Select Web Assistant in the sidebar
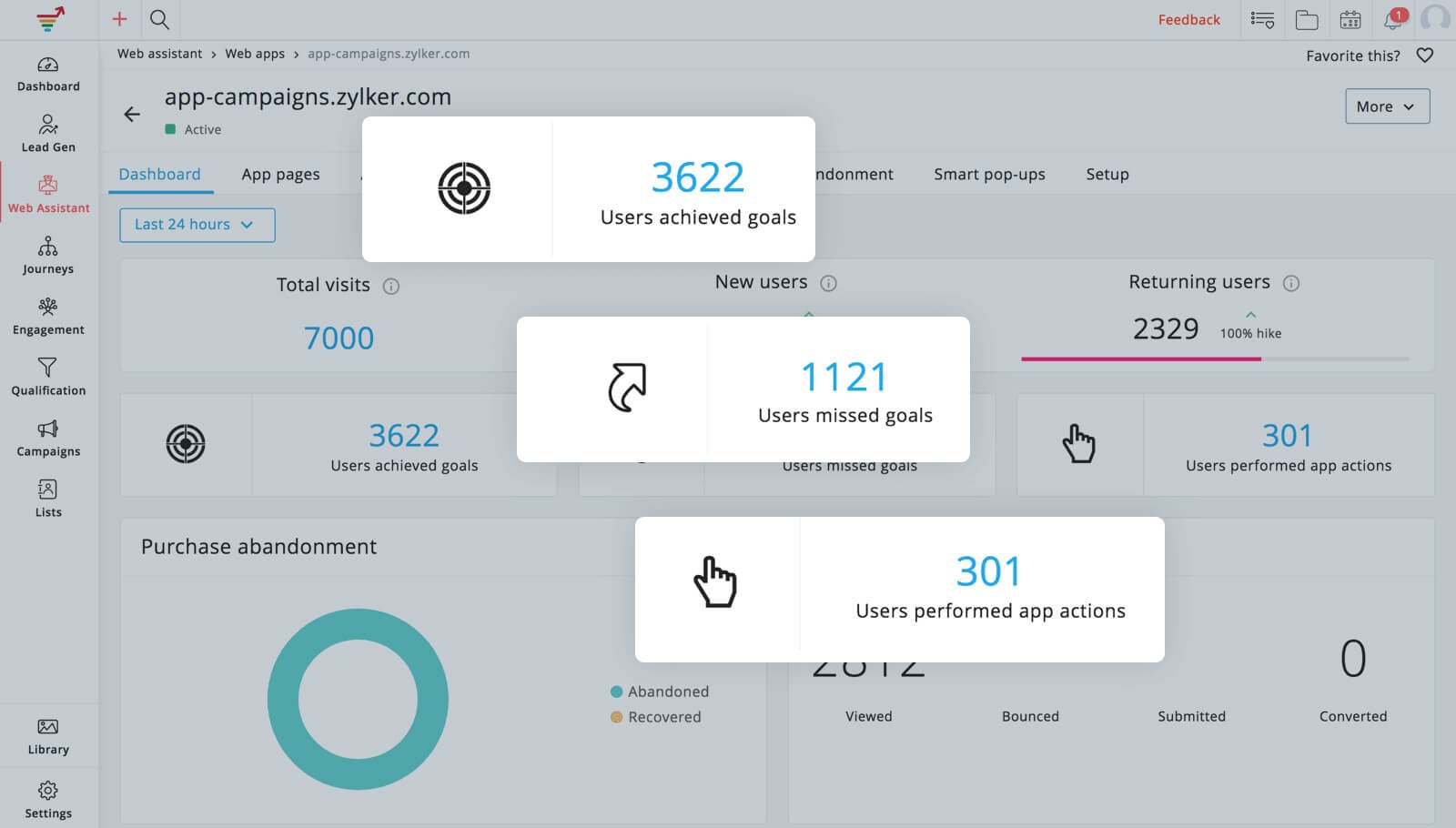The height and width of the screenshot is (828, 1456). pyautogui.click(x=48, y=195)
